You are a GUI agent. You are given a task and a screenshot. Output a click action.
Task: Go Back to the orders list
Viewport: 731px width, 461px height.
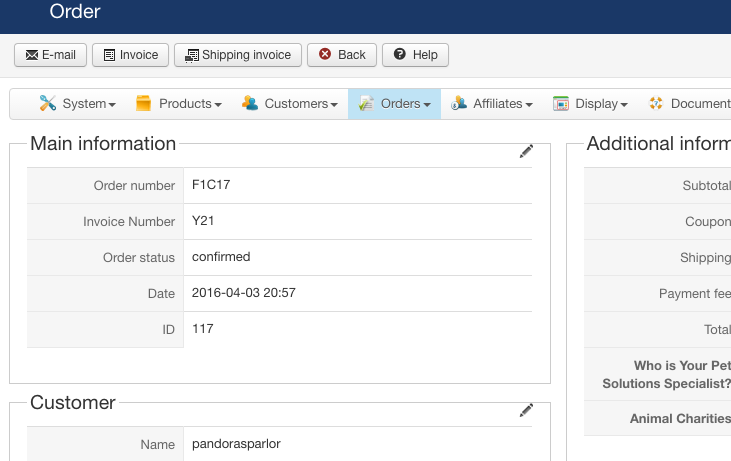coord(342,55)
